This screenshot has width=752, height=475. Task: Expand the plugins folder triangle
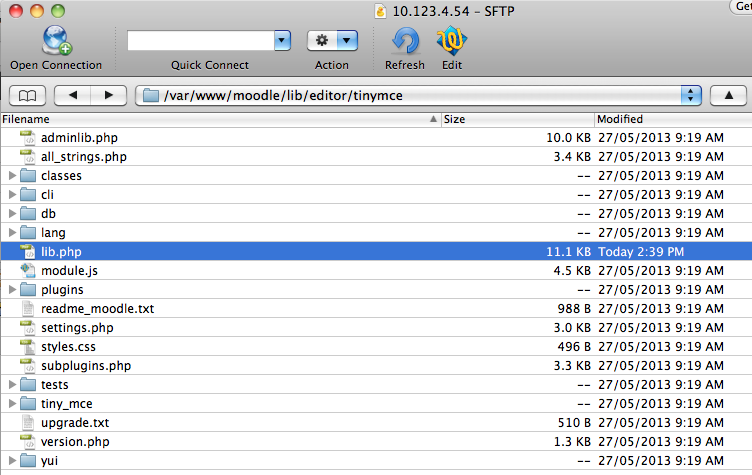coord(12,290)
